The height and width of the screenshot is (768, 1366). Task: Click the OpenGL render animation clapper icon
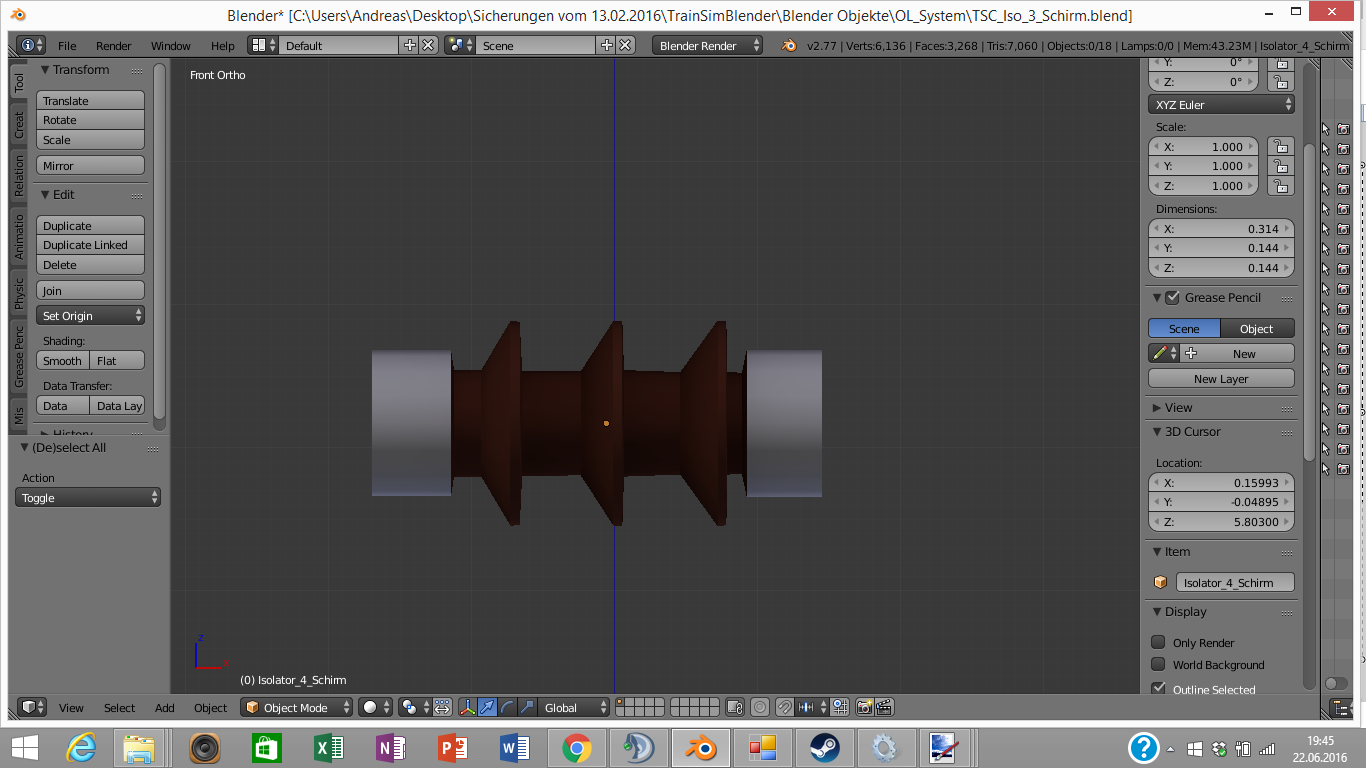(884, 707)
